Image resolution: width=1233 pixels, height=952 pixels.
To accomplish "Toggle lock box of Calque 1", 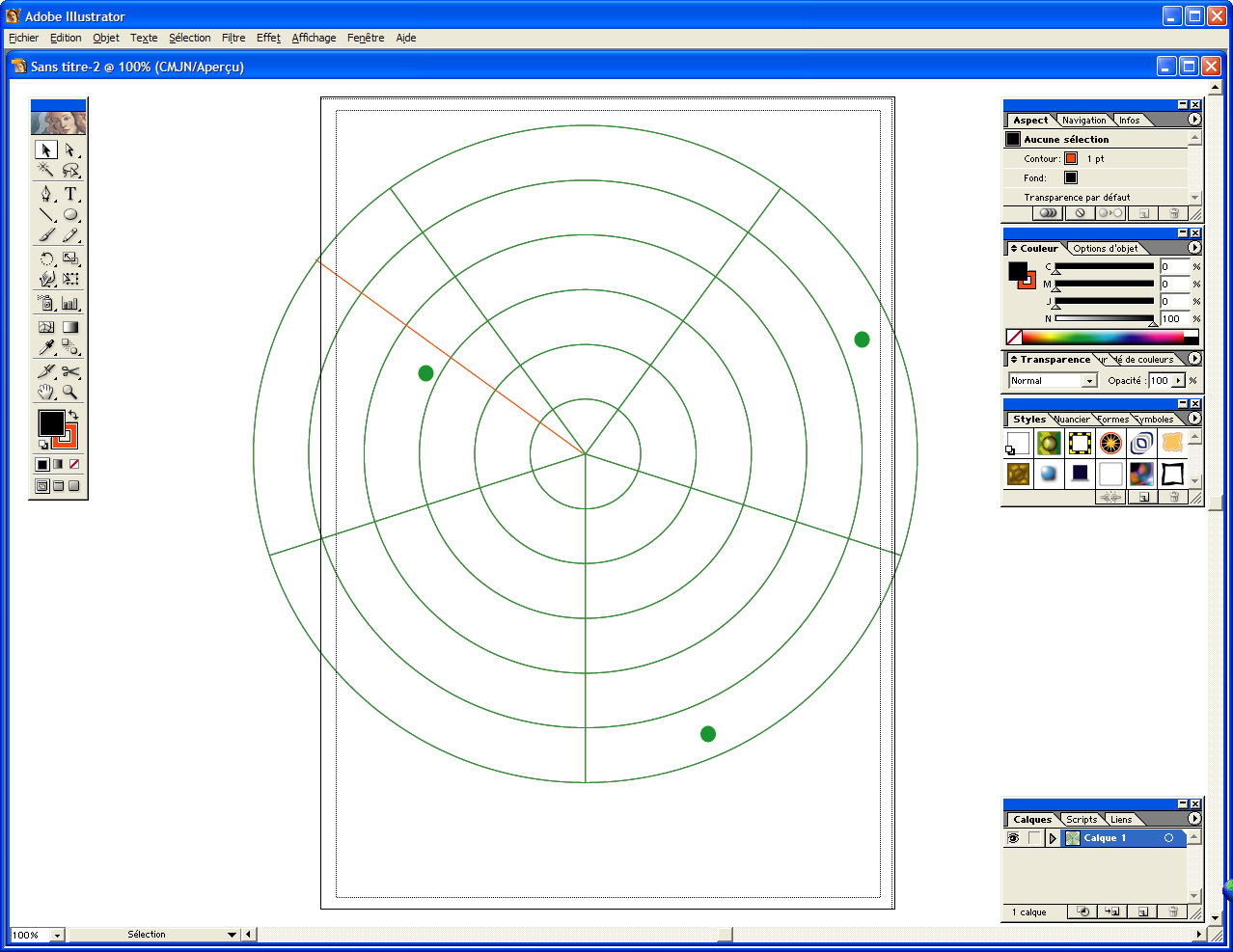I will [x=1034, y=838].
